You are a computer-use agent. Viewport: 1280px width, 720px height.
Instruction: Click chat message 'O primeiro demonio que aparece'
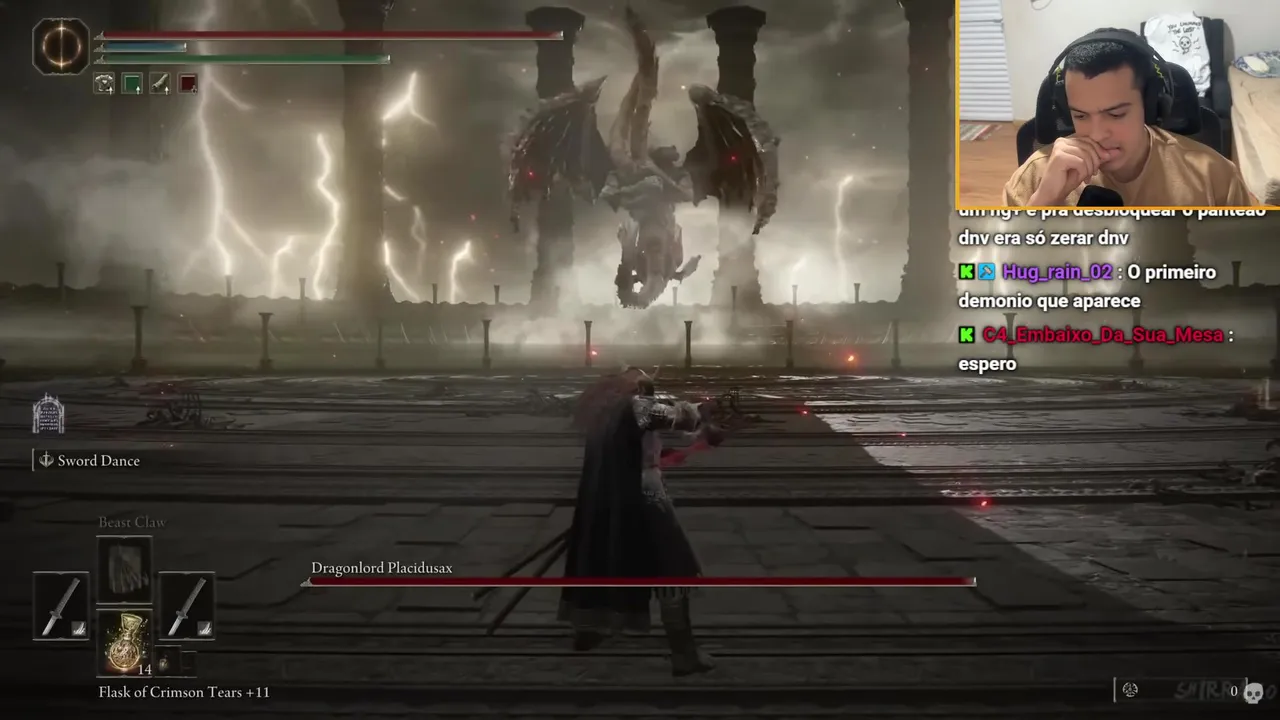1087,286
